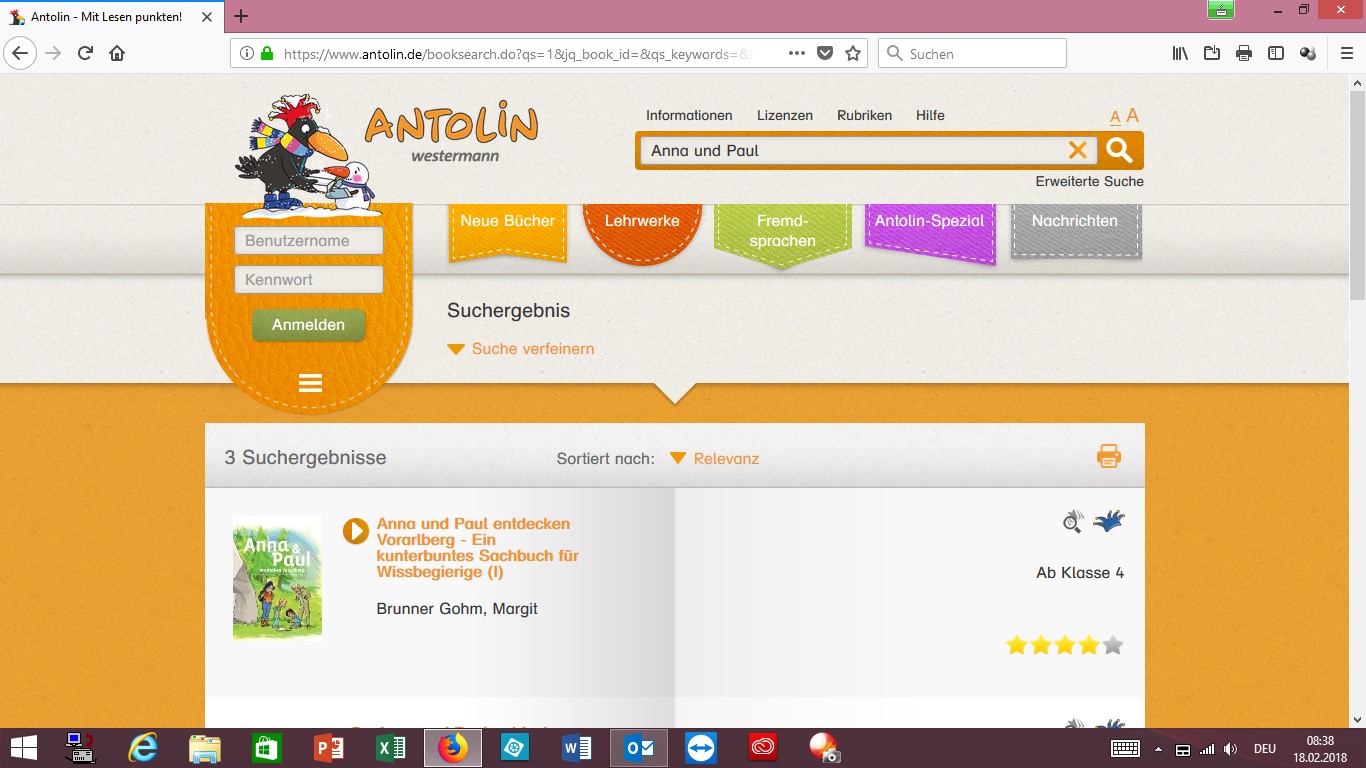The height and width of the screenshot is (768, 1366).
Task: Switch to large text with the big A toggle
Action: [1132, 114]
